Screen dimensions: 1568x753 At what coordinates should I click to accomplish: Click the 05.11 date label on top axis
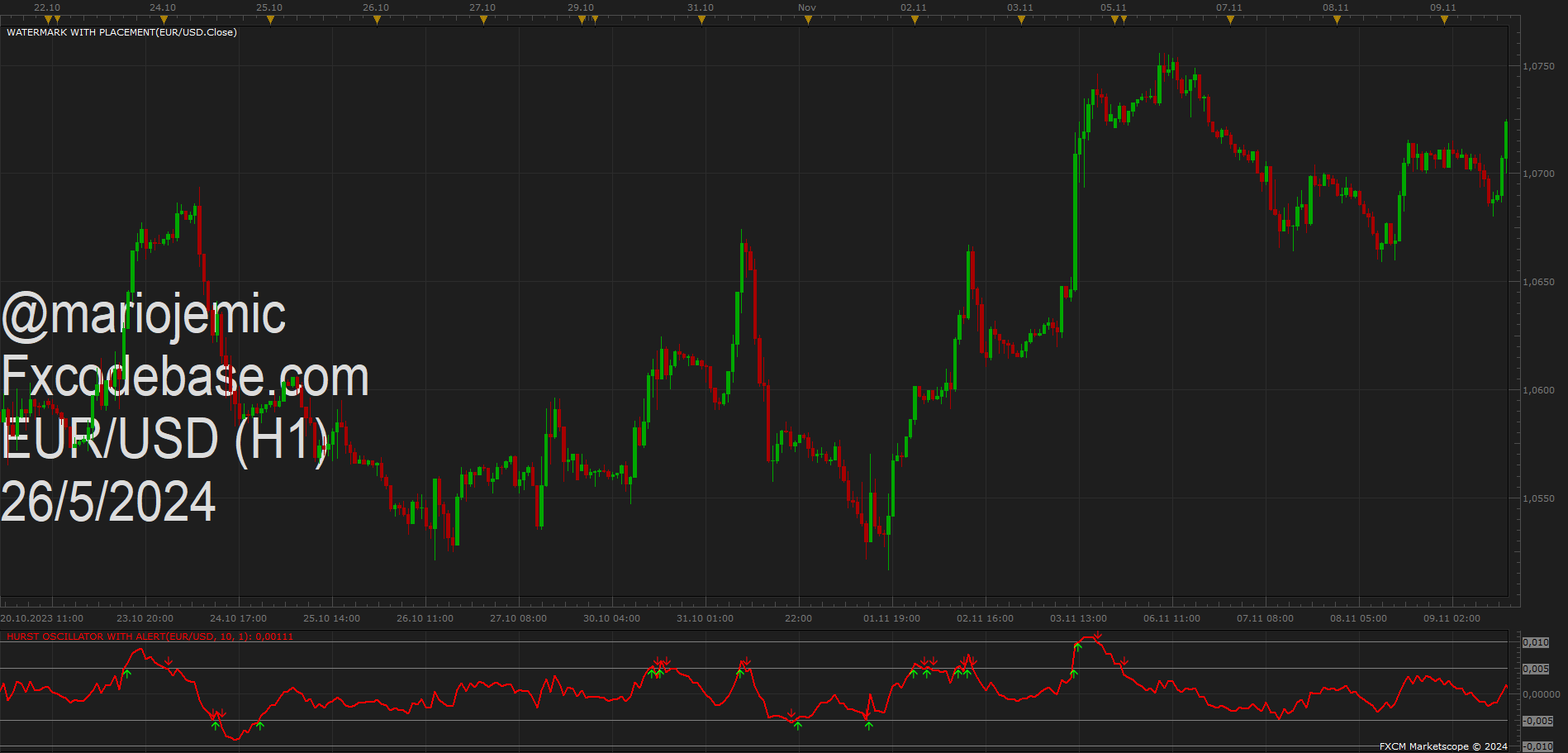(1114, 7)
